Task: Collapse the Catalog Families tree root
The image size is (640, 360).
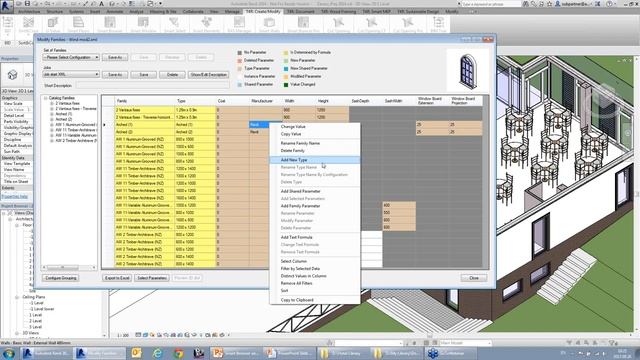Action: 46,98
